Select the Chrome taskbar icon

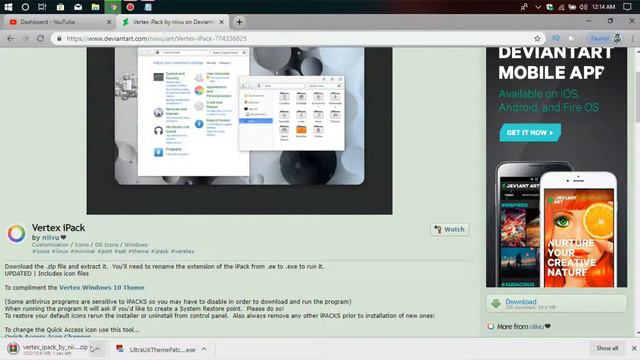click(113, 7)
